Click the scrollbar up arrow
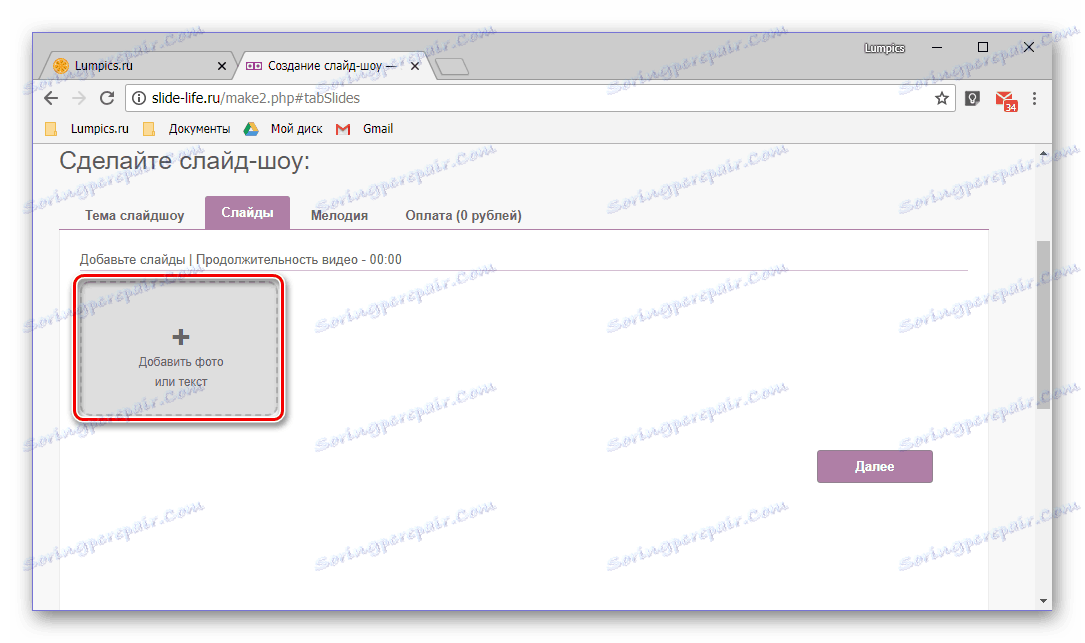The image size is (1085, 643). (1043, 154)
